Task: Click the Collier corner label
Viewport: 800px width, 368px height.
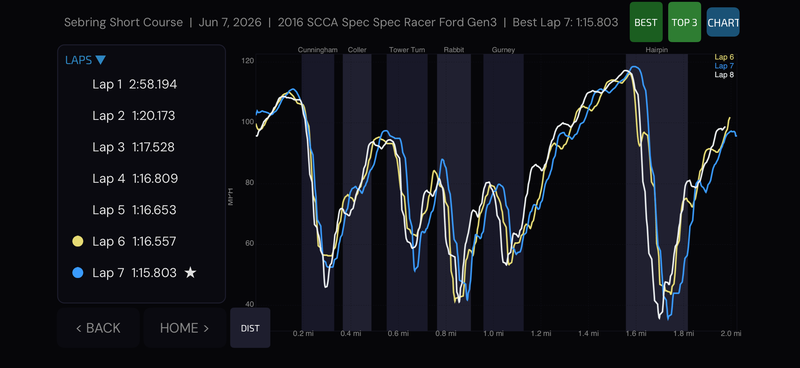Action: click(357, 50)
